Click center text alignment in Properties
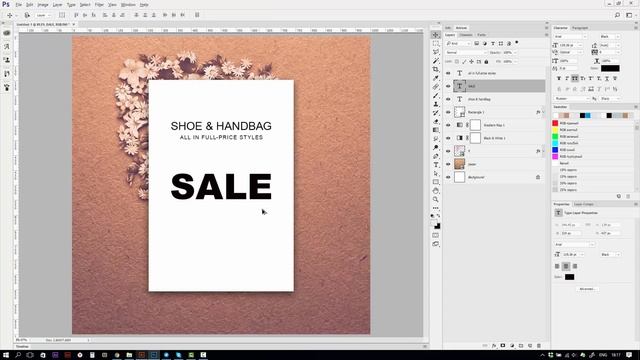 (x=566, y=266)
